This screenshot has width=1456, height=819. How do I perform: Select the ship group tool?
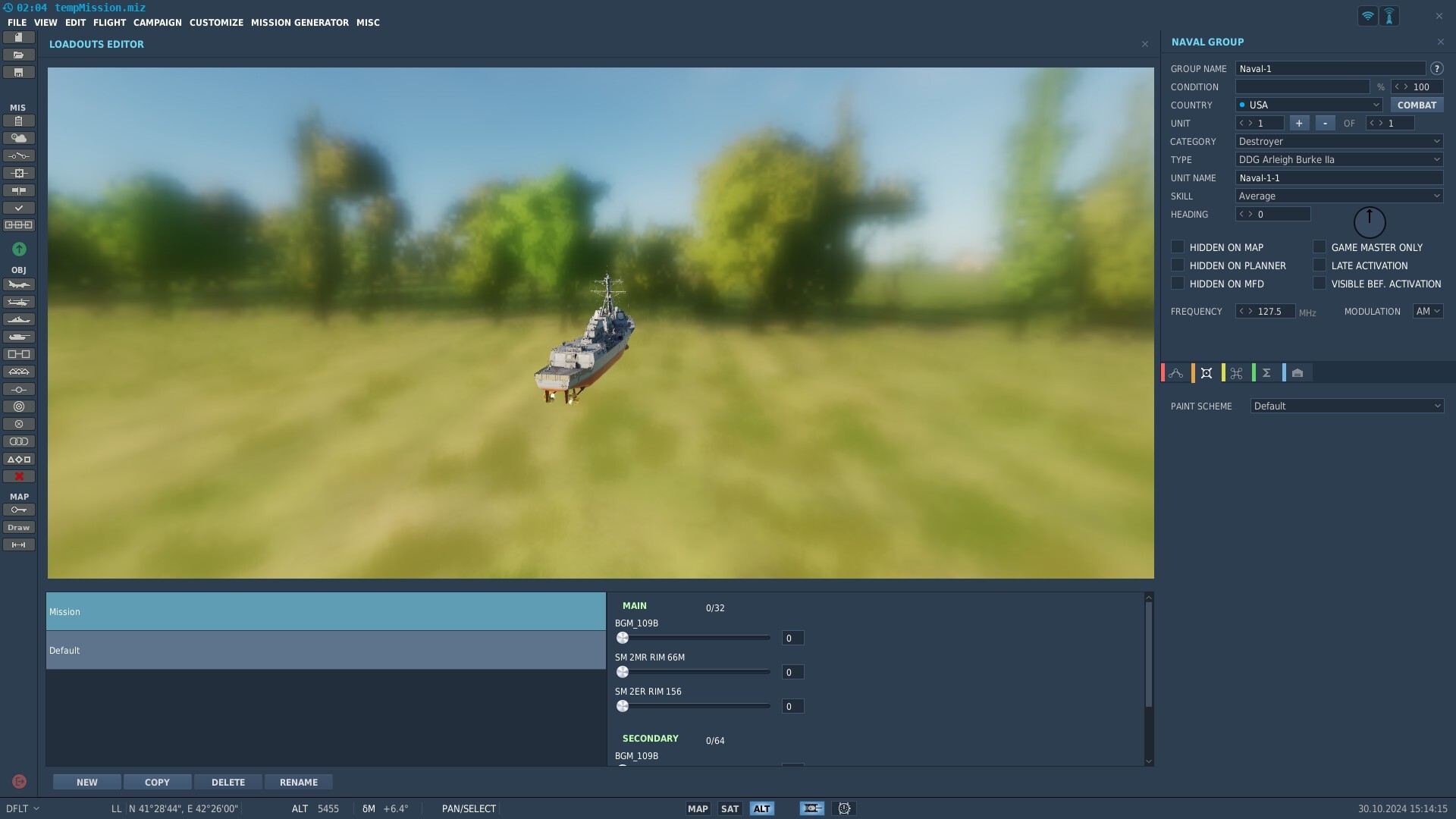pyautogui.click(x=19, y=319)
